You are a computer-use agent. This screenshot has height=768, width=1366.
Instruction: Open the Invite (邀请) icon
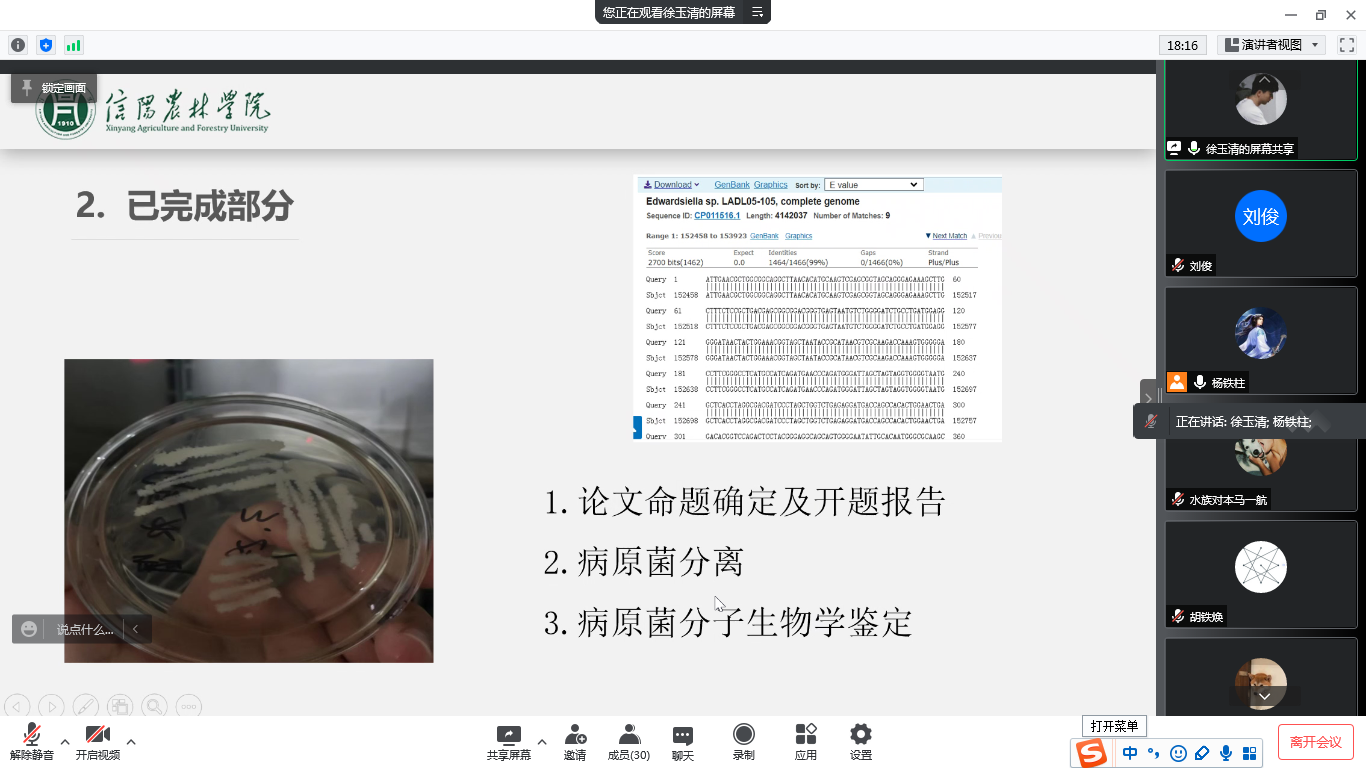tap(575, 742)
